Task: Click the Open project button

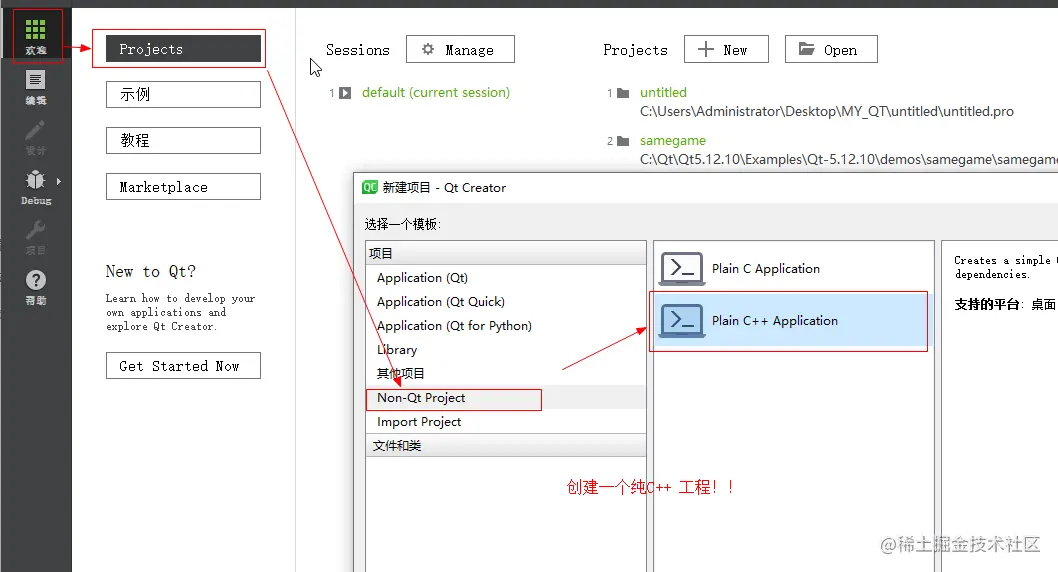Action: (x=831, y=49)
